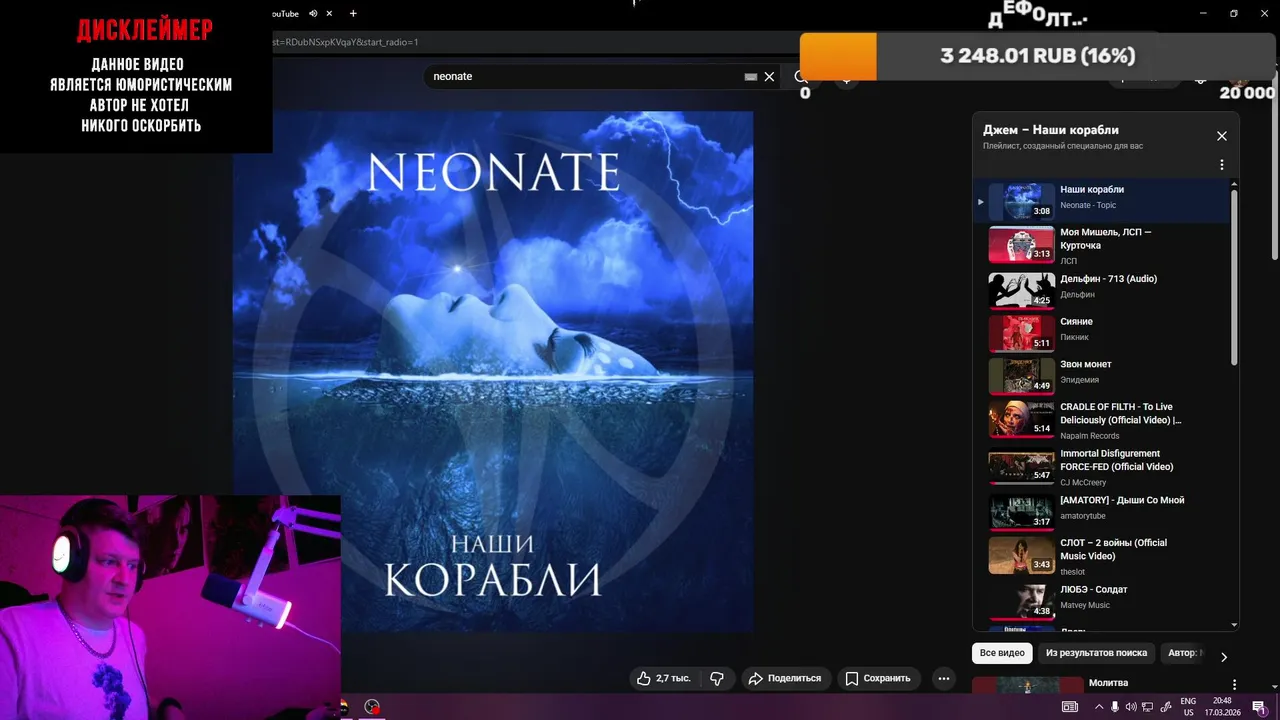Open the ЛСП channel name

[1068, 261]
